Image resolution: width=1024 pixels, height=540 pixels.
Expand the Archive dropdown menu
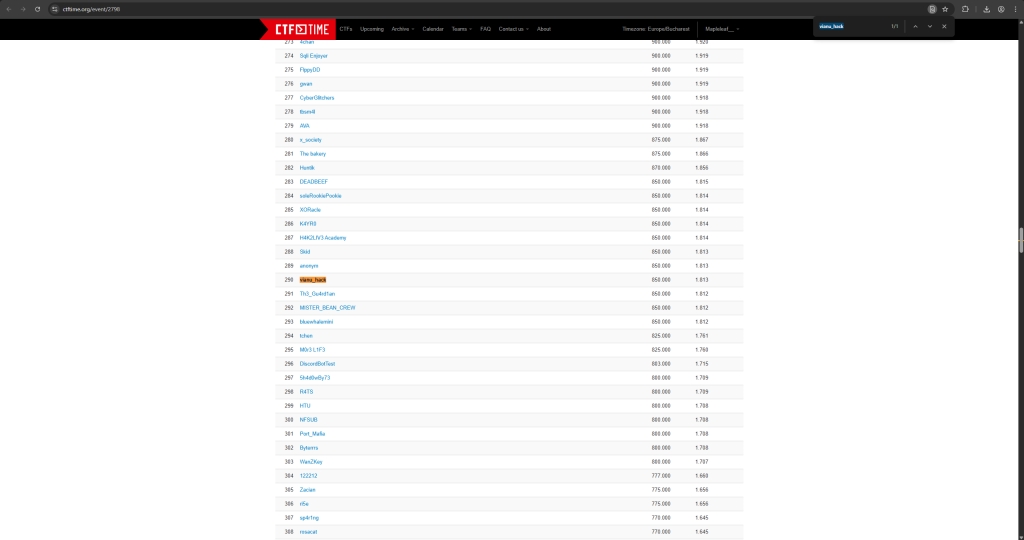tap(402, 29)
